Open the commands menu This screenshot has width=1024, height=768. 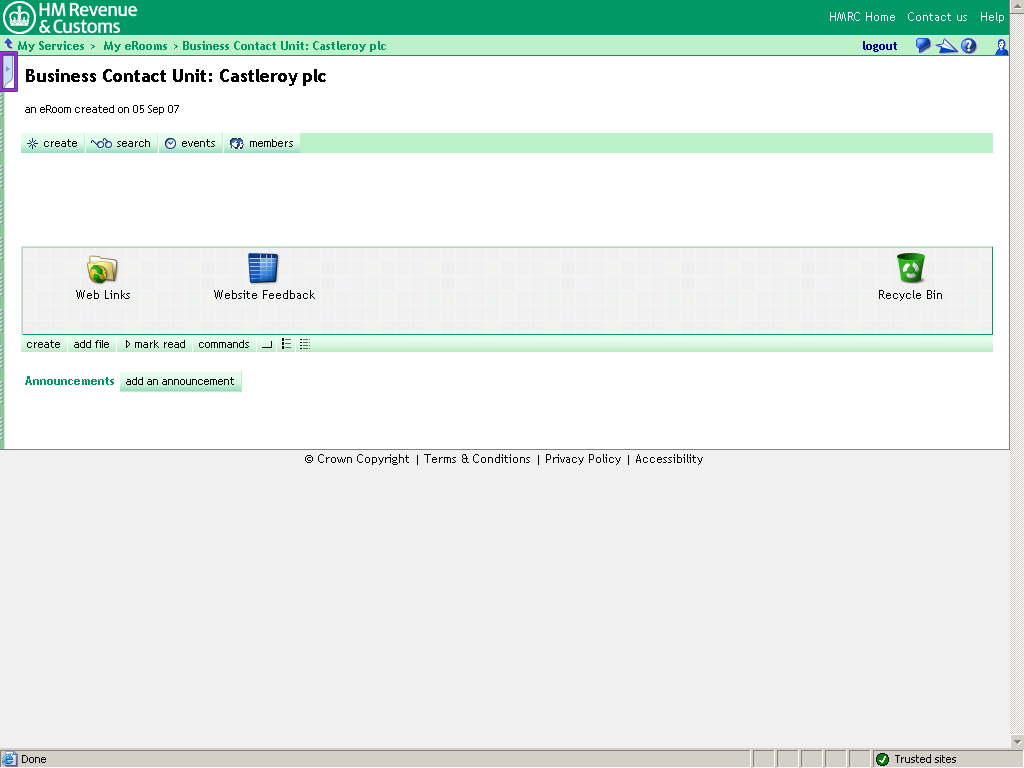tap(223, 344)
